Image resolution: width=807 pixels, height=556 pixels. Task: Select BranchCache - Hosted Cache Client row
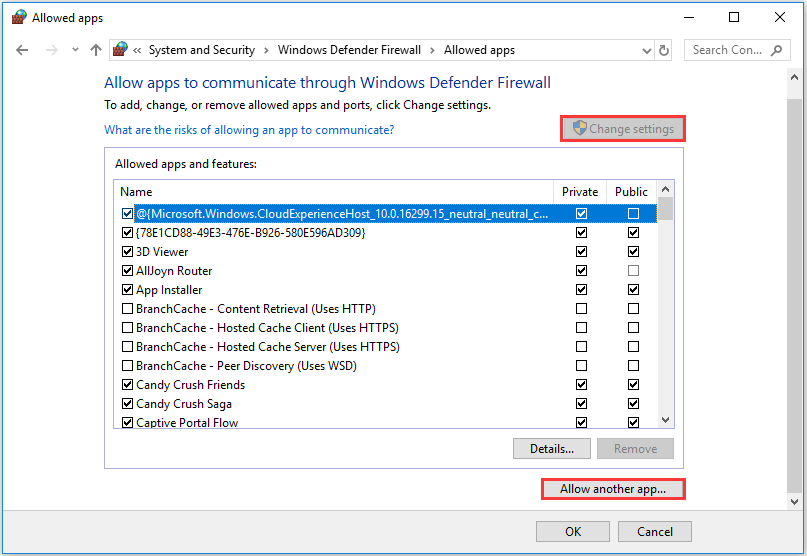tap(385, 328)
